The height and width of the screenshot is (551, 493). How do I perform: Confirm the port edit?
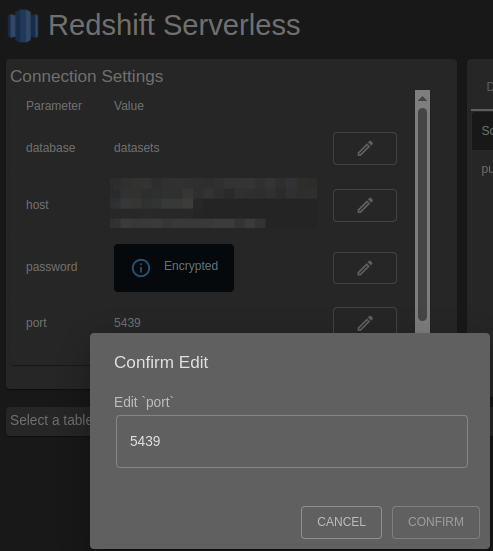(x=436, y=522)
